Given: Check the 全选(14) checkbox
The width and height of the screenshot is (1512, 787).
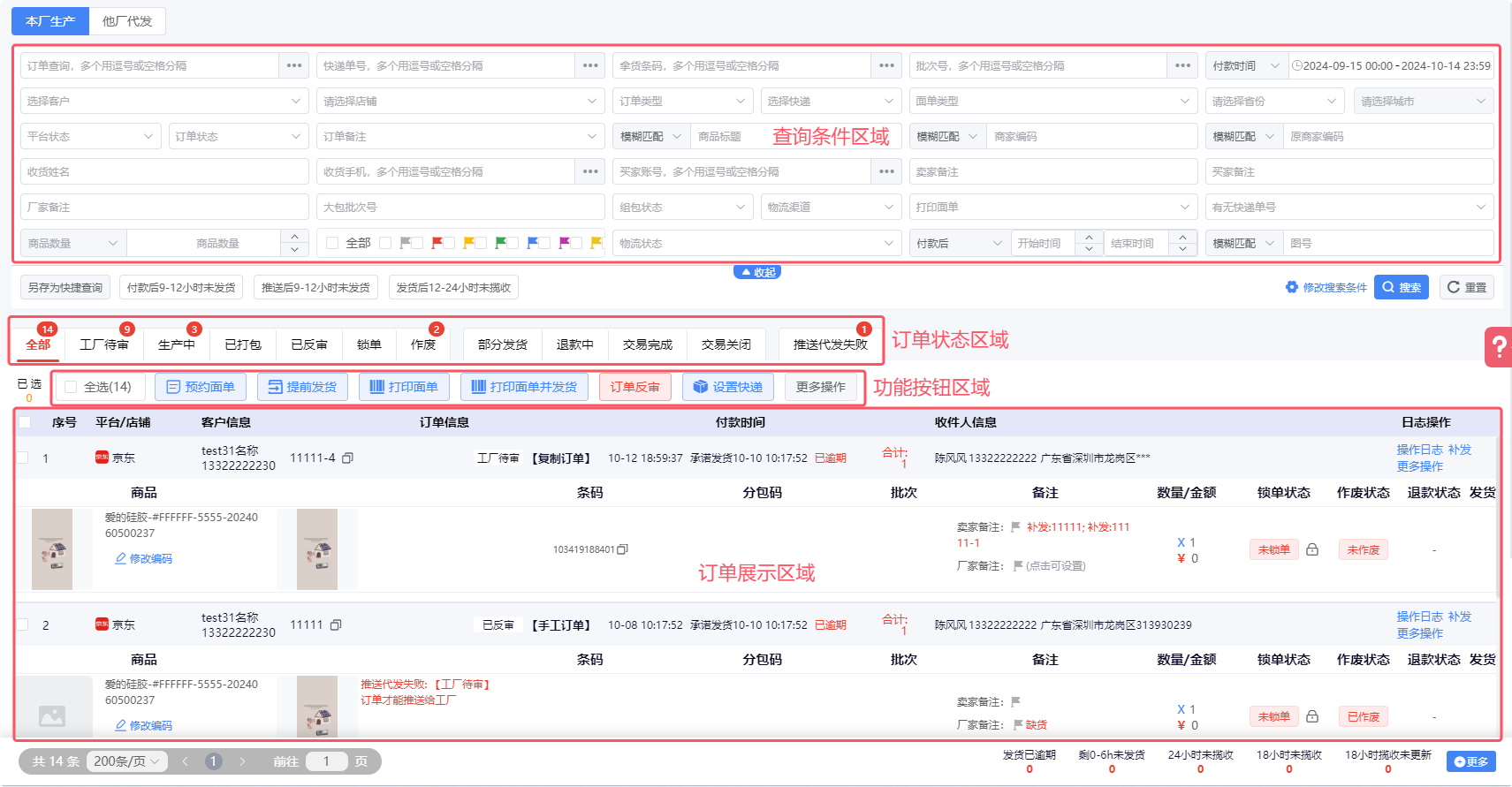Looking at the screenshot, I should [71, 387].
